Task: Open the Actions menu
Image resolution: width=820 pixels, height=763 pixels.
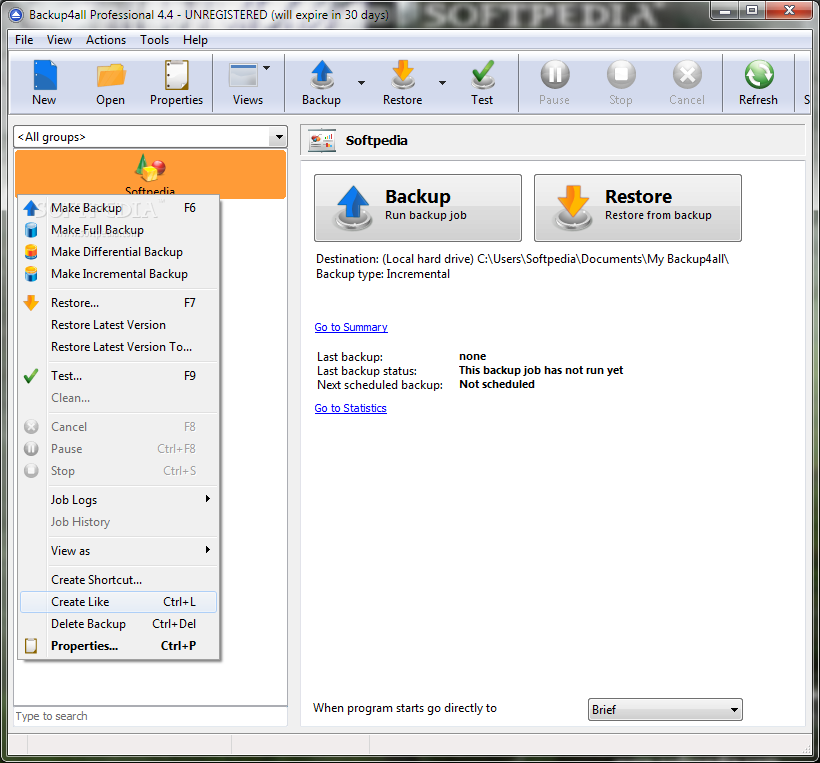Action: 106,40
